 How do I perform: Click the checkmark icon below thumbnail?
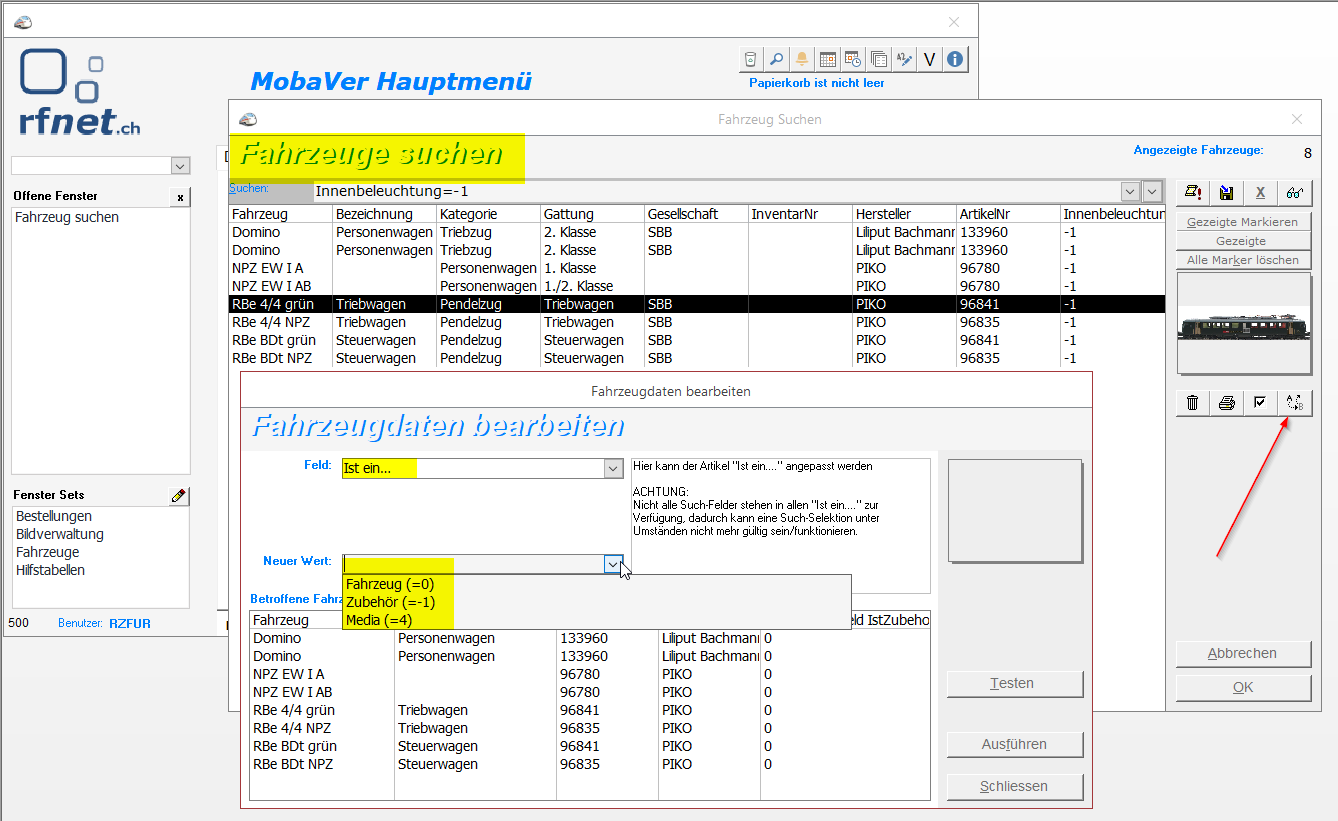click(x=1260, y=403)
